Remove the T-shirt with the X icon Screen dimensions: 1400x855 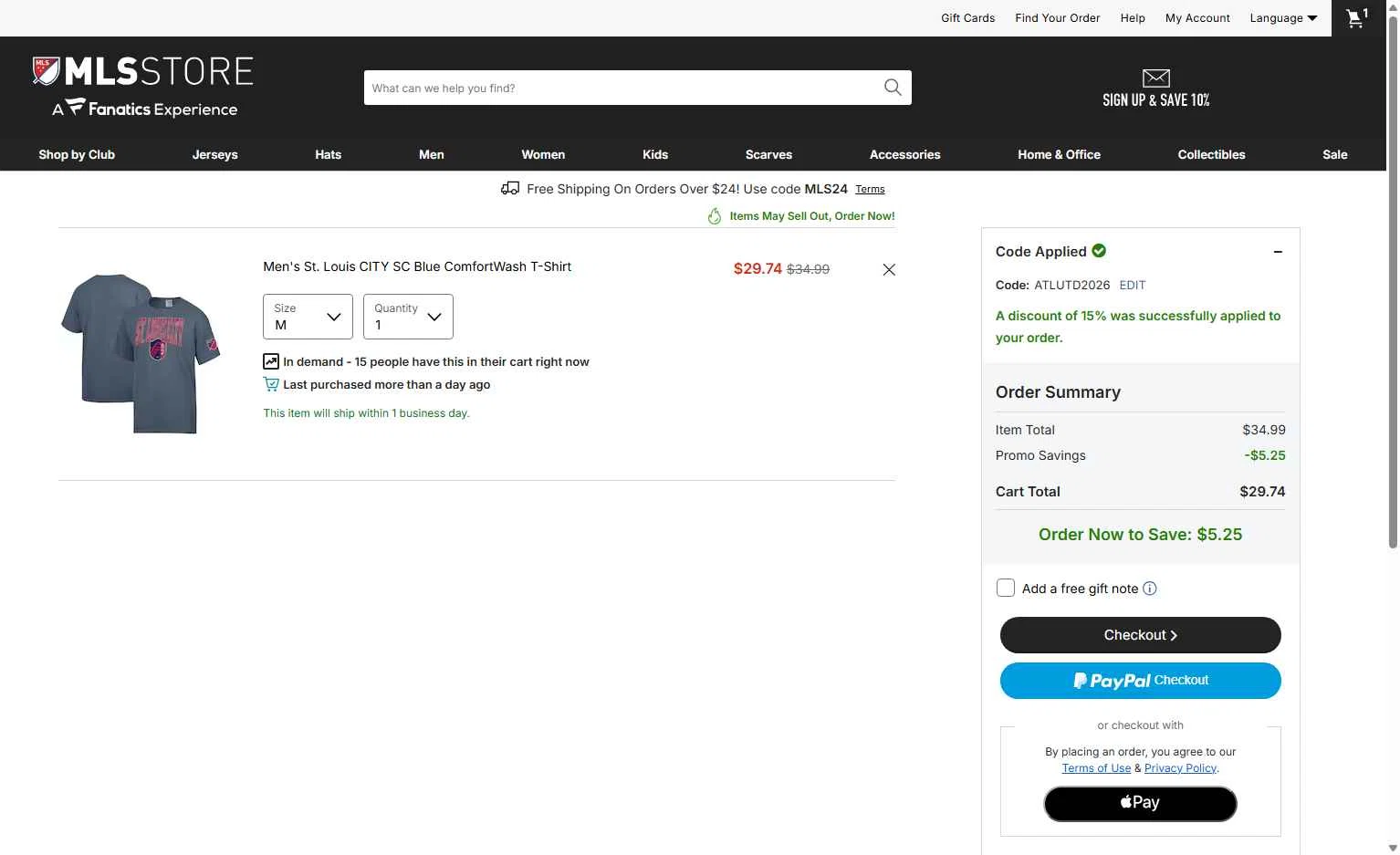pos(889,269)
